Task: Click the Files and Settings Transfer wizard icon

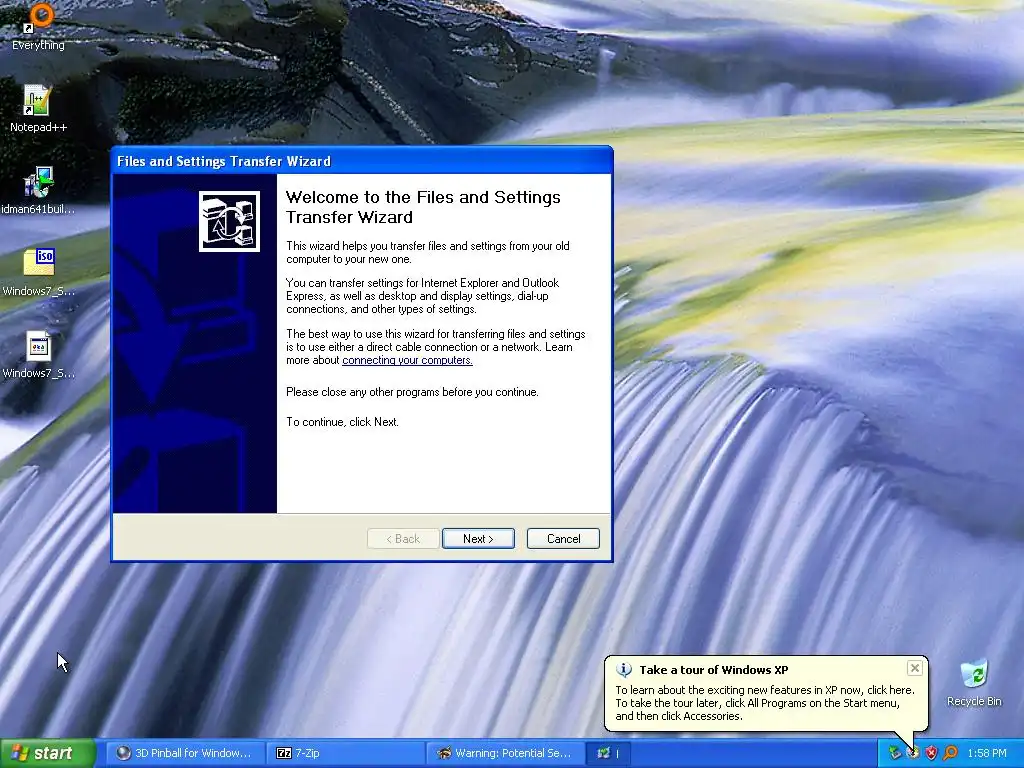Action: pyautogui.click(x=229, y=221)
